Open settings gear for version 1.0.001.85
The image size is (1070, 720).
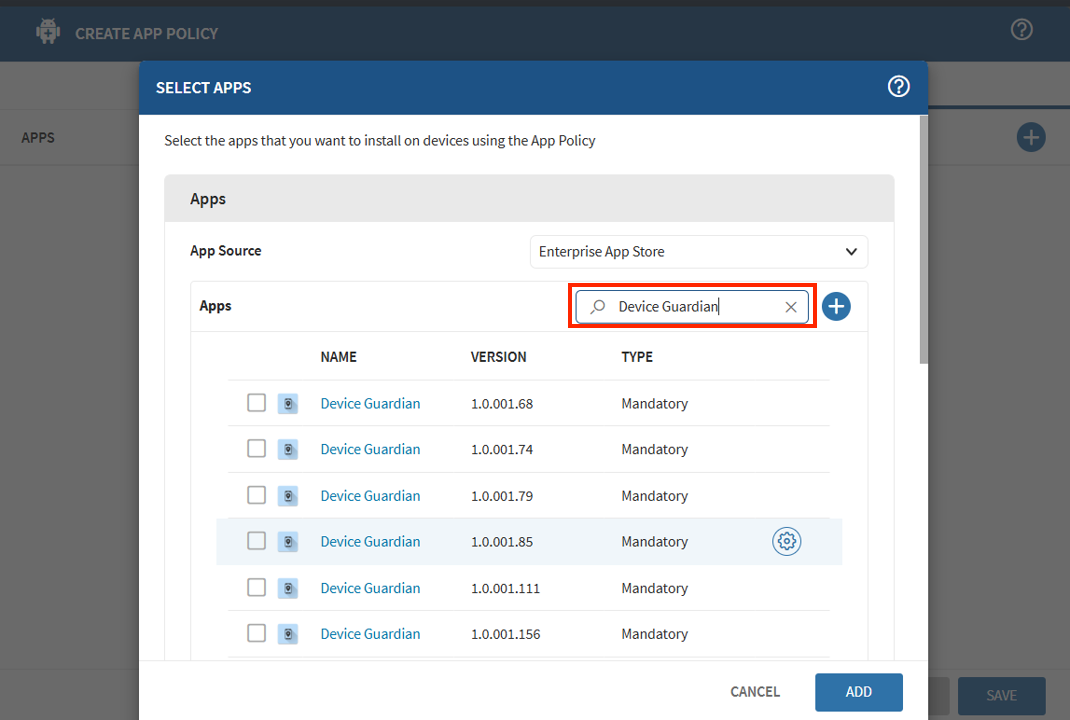coord(786,541)
